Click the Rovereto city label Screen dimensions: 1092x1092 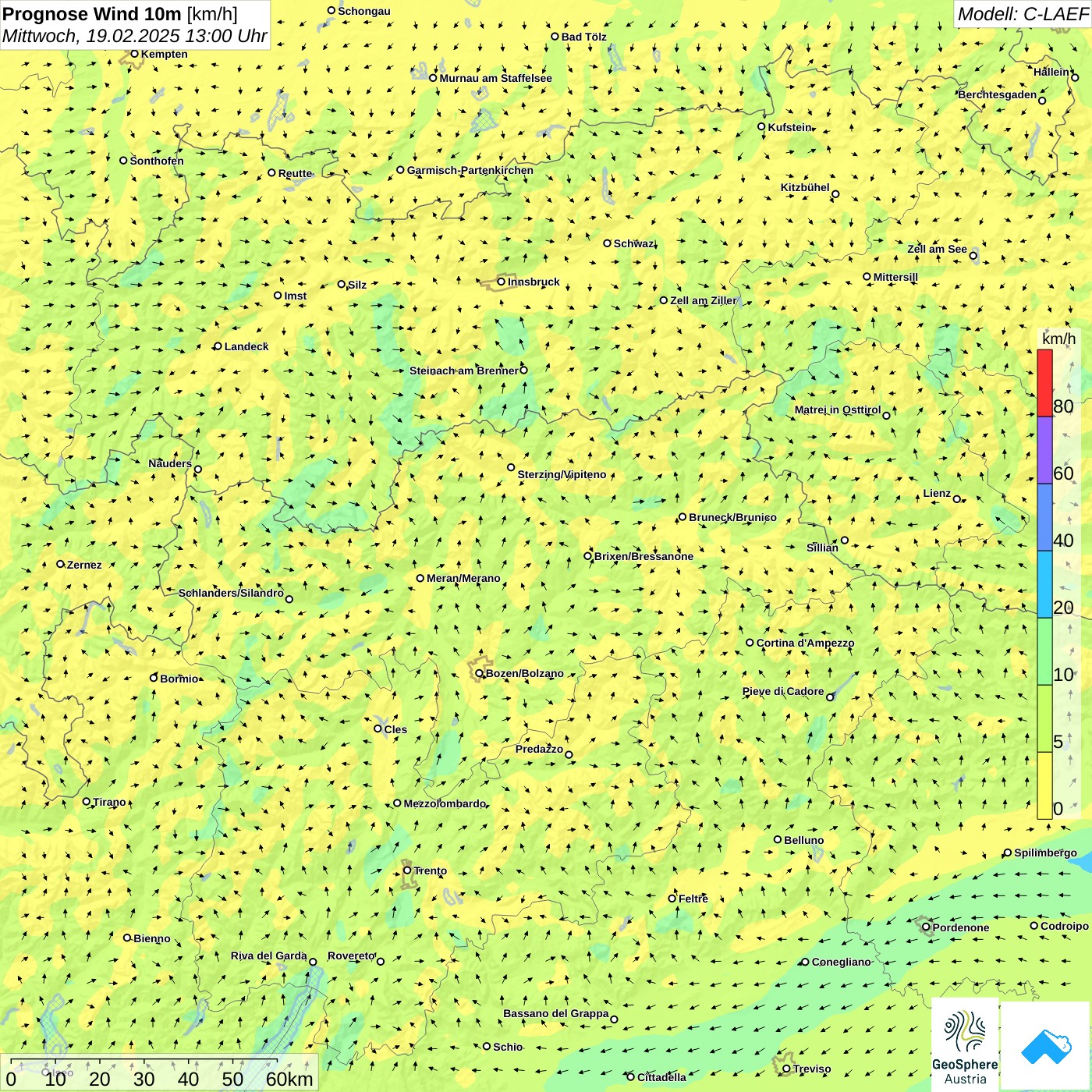tap(351, 955)
